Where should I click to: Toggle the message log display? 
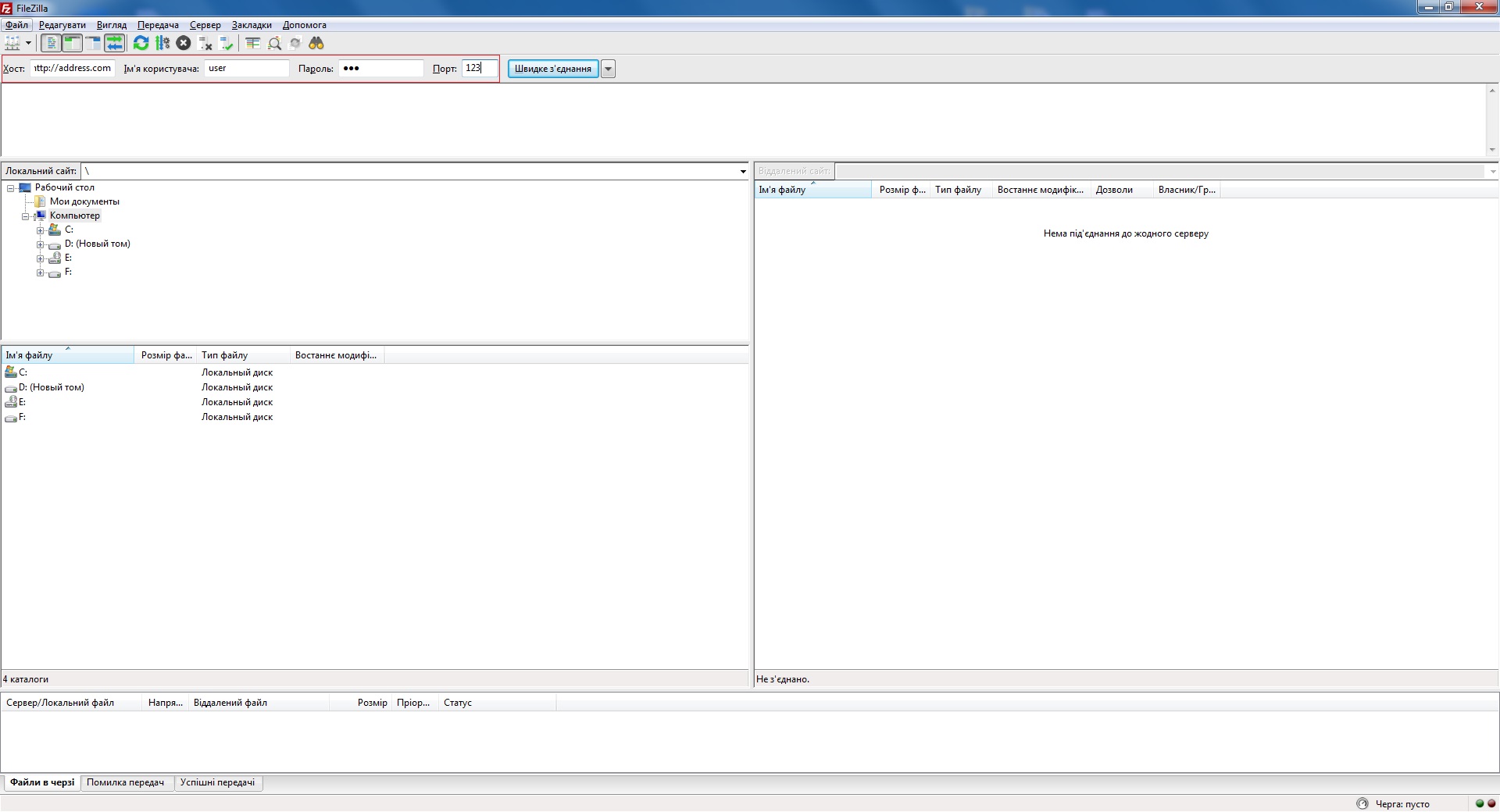click(51, 44)
